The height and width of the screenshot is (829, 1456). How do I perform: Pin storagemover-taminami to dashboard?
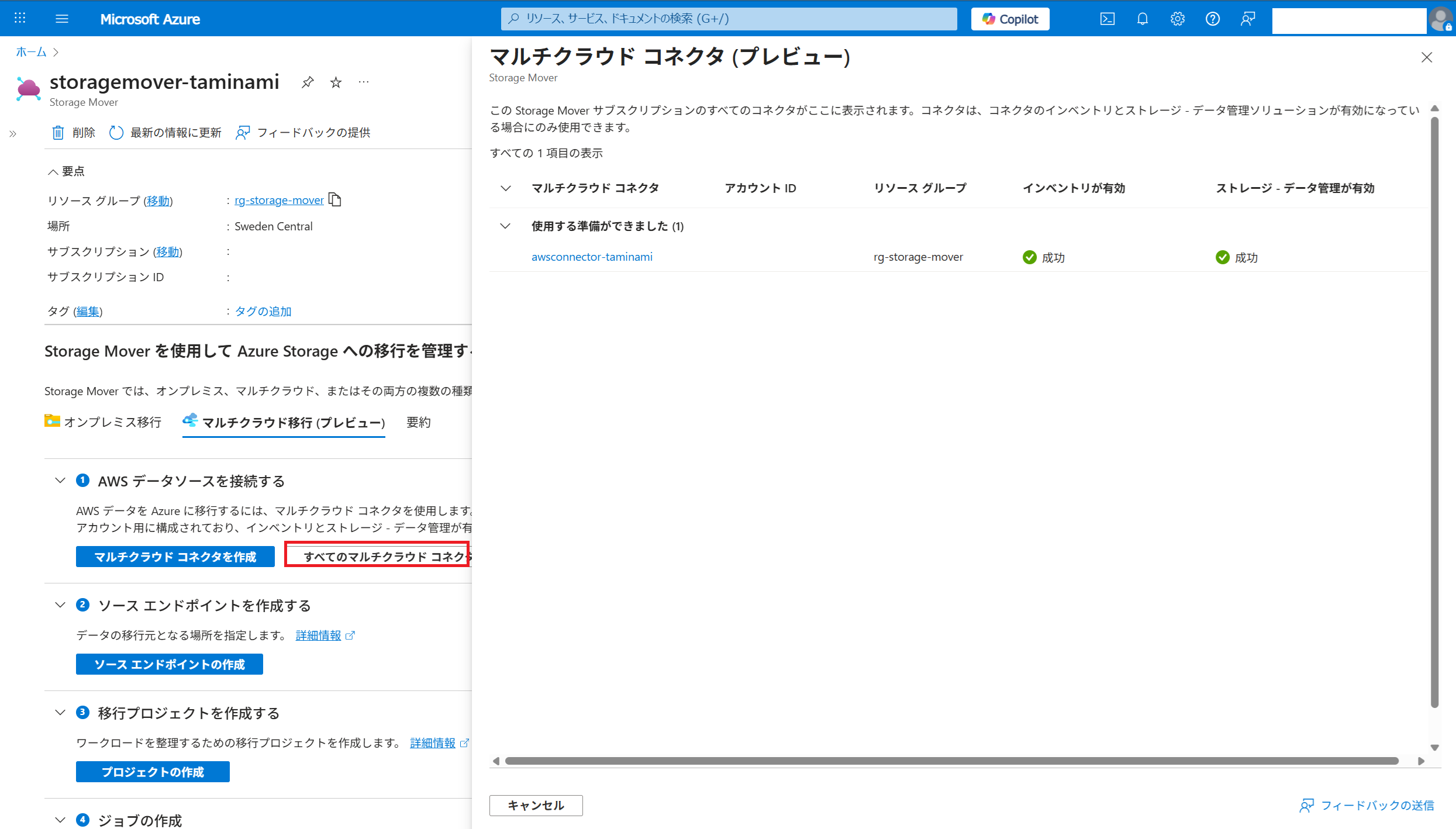(308, 82)
